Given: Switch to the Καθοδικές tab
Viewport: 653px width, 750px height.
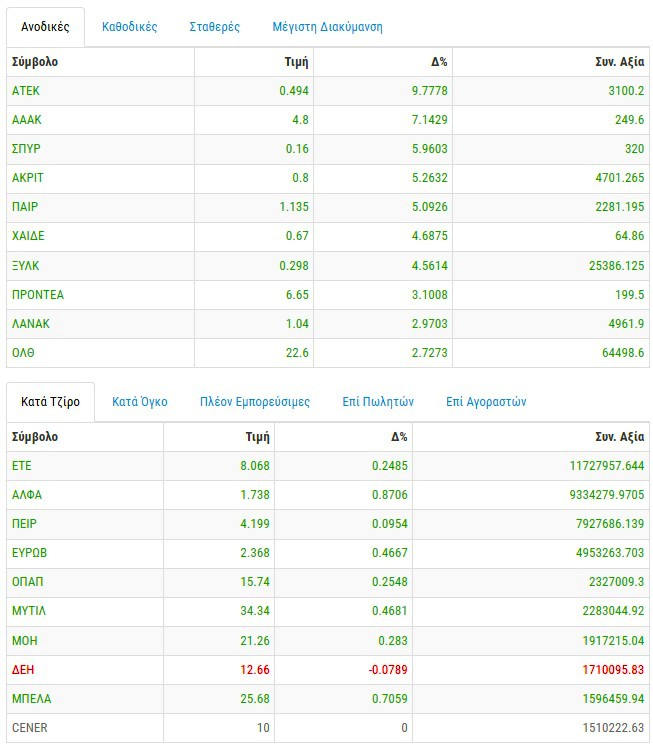Looking at the screenshot, I should [130, 27].
